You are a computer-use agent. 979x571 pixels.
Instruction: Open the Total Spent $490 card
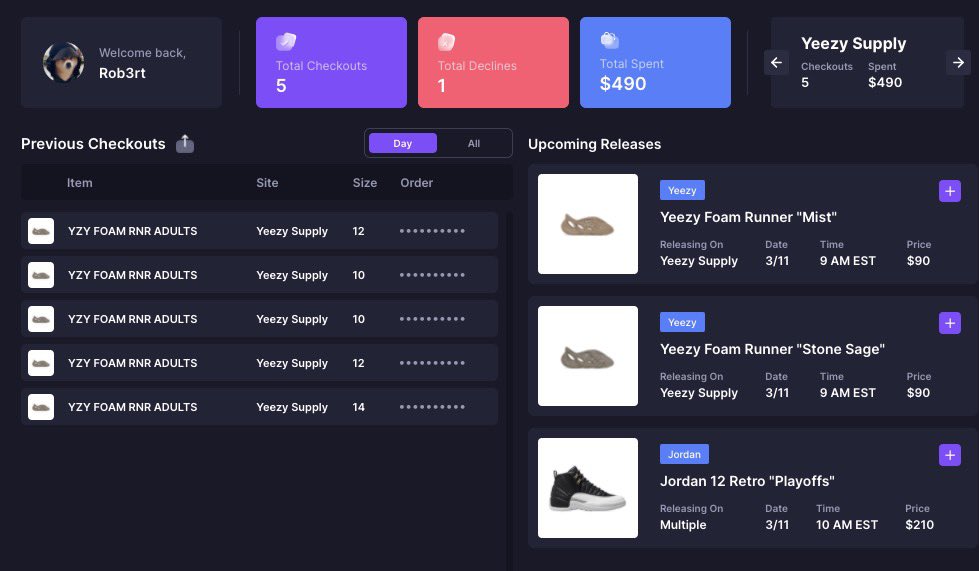tap(656, 62)
